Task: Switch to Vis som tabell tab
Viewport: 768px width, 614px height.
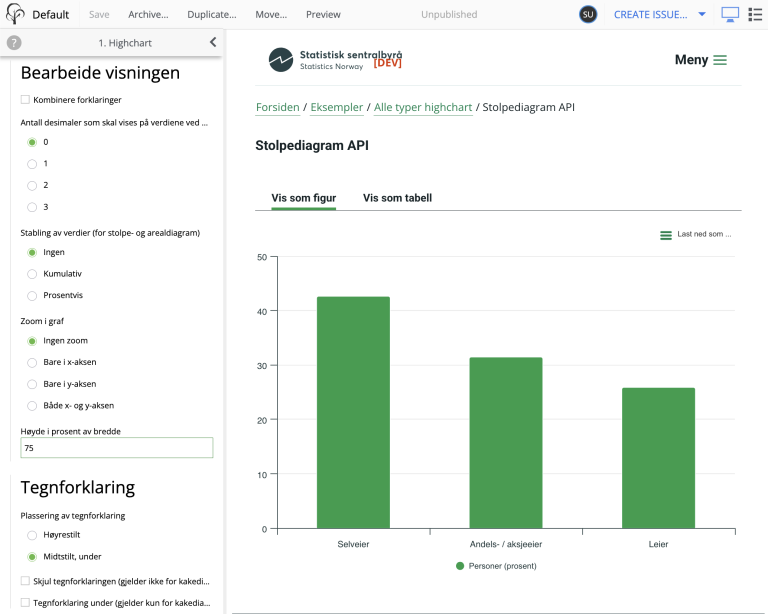Action: [397, 198]
